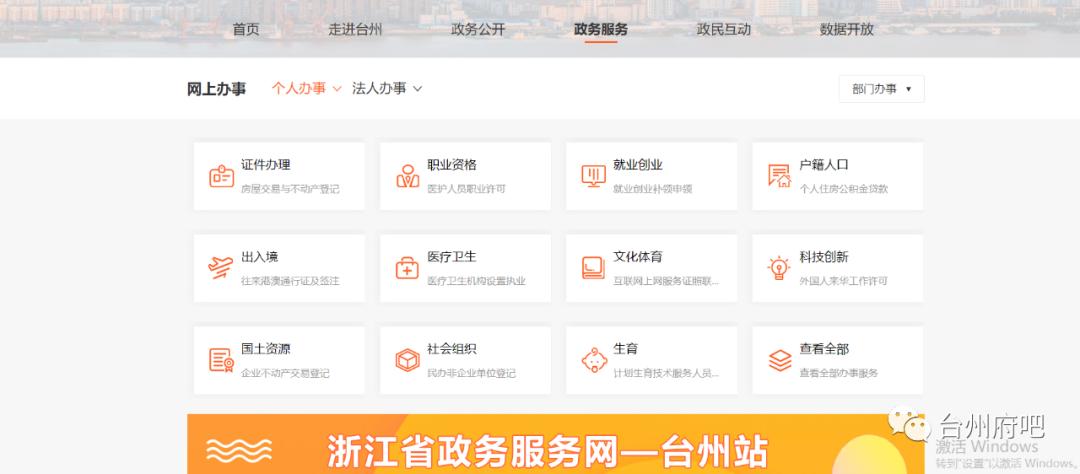Viewport: 1080px width, 474px height.
Task: Open the 社会组织 title link
Action: point(452,349)
